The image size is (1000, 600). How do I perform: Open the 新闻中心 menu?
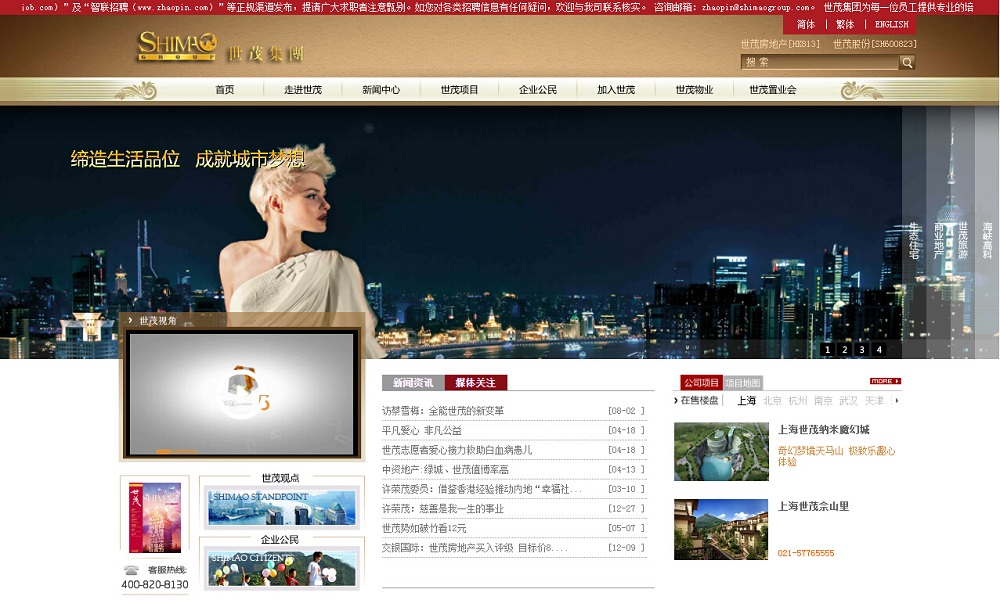[381, 90]
